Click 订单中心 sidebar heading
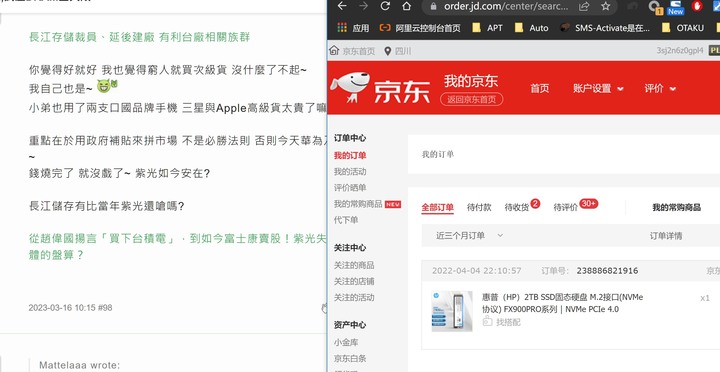 tap(350, 138)
